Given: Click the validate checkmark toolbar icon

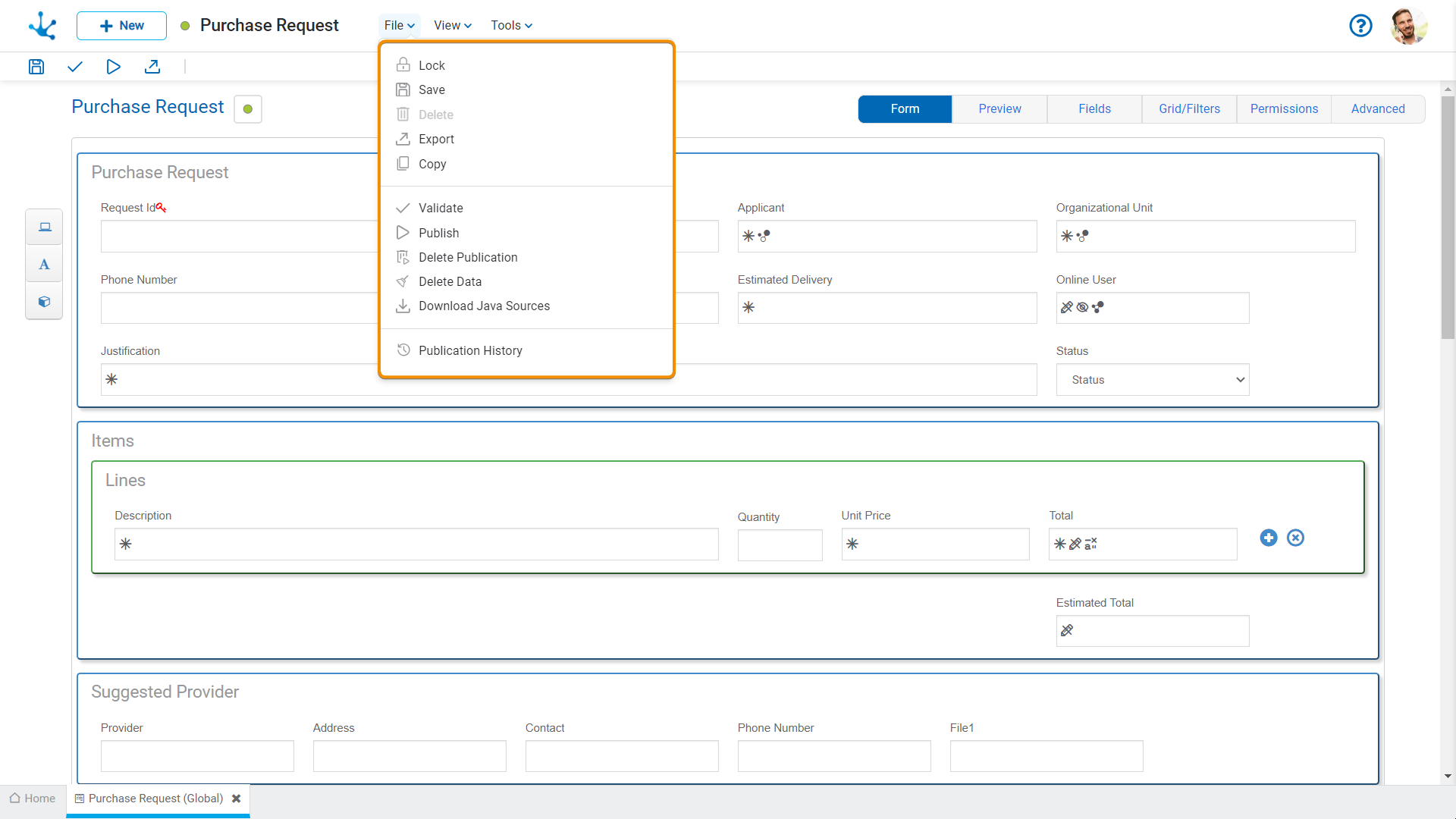Looking at the screenshot, I should point(74,67).
